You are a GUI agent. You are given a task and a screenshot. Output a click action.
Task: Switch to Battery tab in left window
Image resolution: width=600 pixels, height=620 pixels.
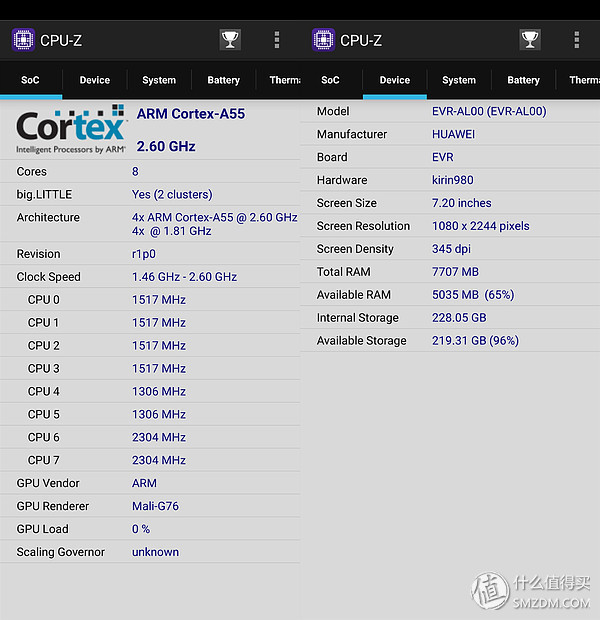(x=223, y=80)
